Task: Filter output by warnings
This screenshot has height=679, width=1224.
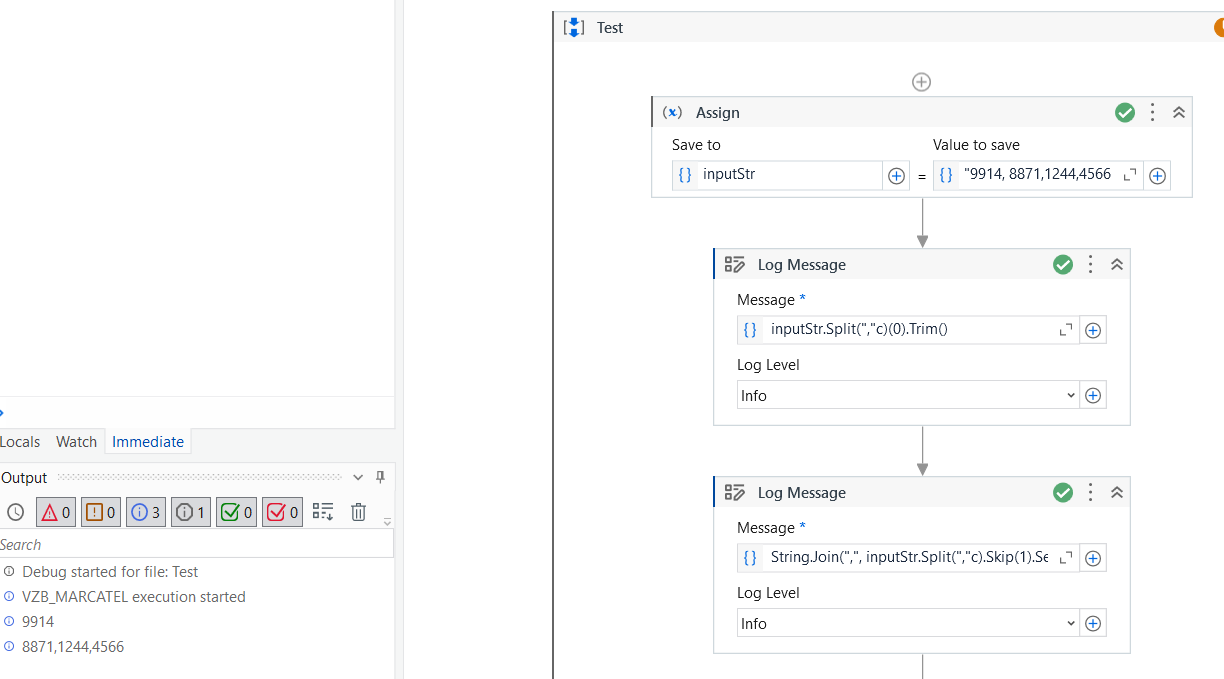Action: coord(100,512)
